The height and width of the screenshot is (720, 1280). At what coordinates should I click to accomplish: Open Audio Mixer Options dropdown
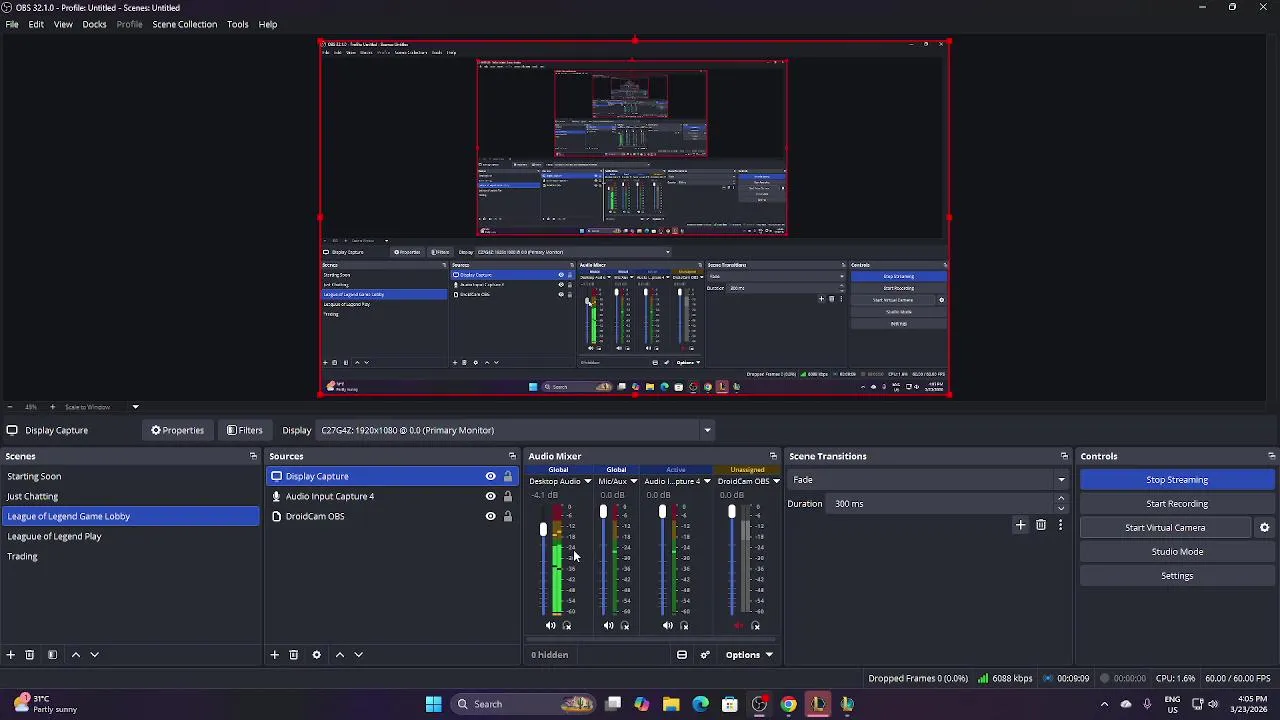[749, 655]
